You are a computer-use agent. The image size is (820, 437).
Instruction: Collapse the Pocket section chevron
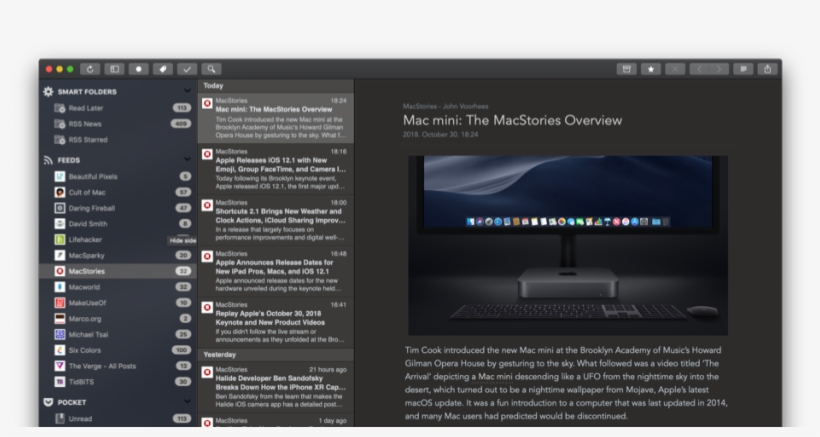[187, 401]
